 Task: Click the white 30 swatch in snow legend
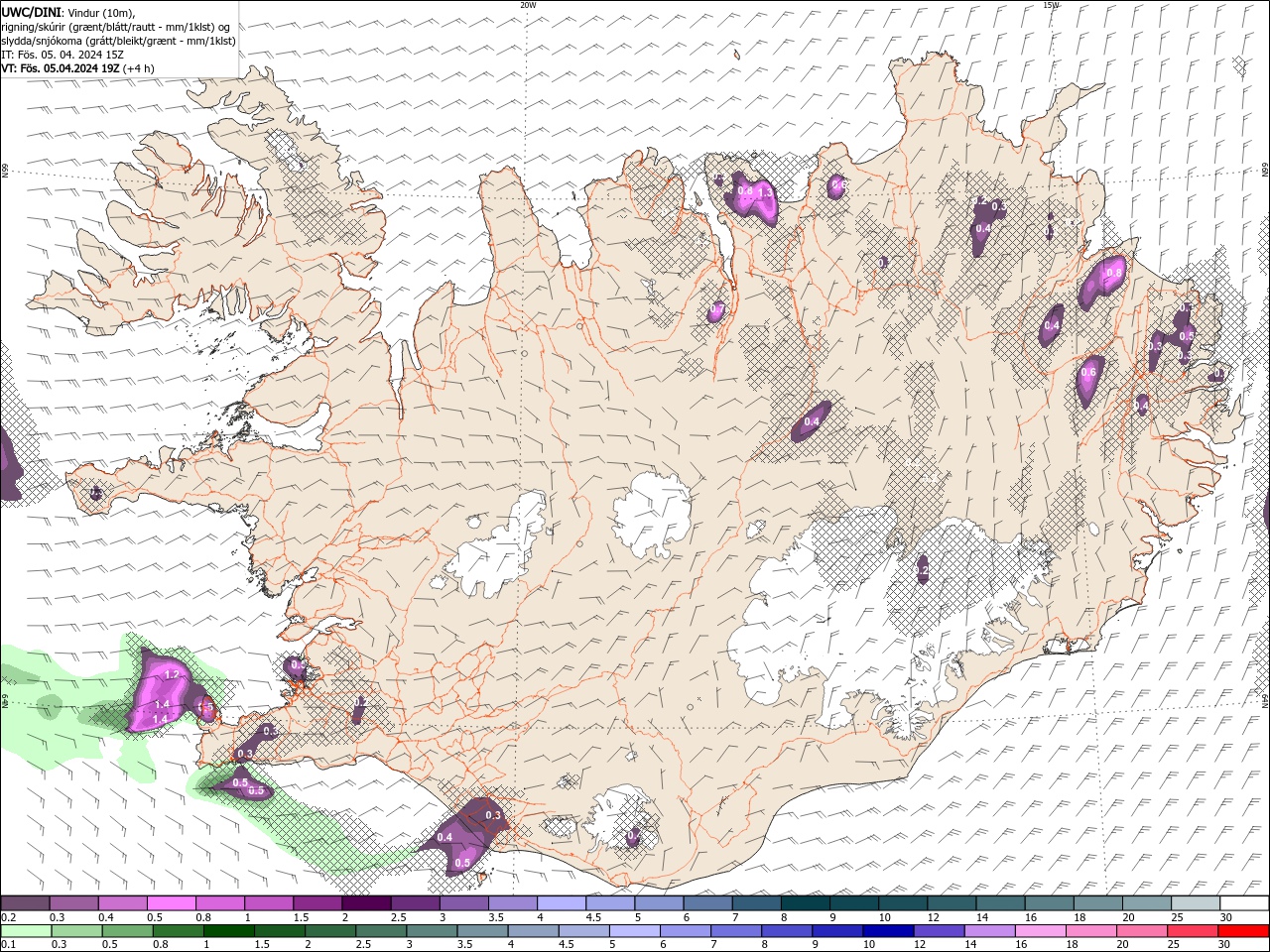pyautogui.click(x=1243, y=903)
